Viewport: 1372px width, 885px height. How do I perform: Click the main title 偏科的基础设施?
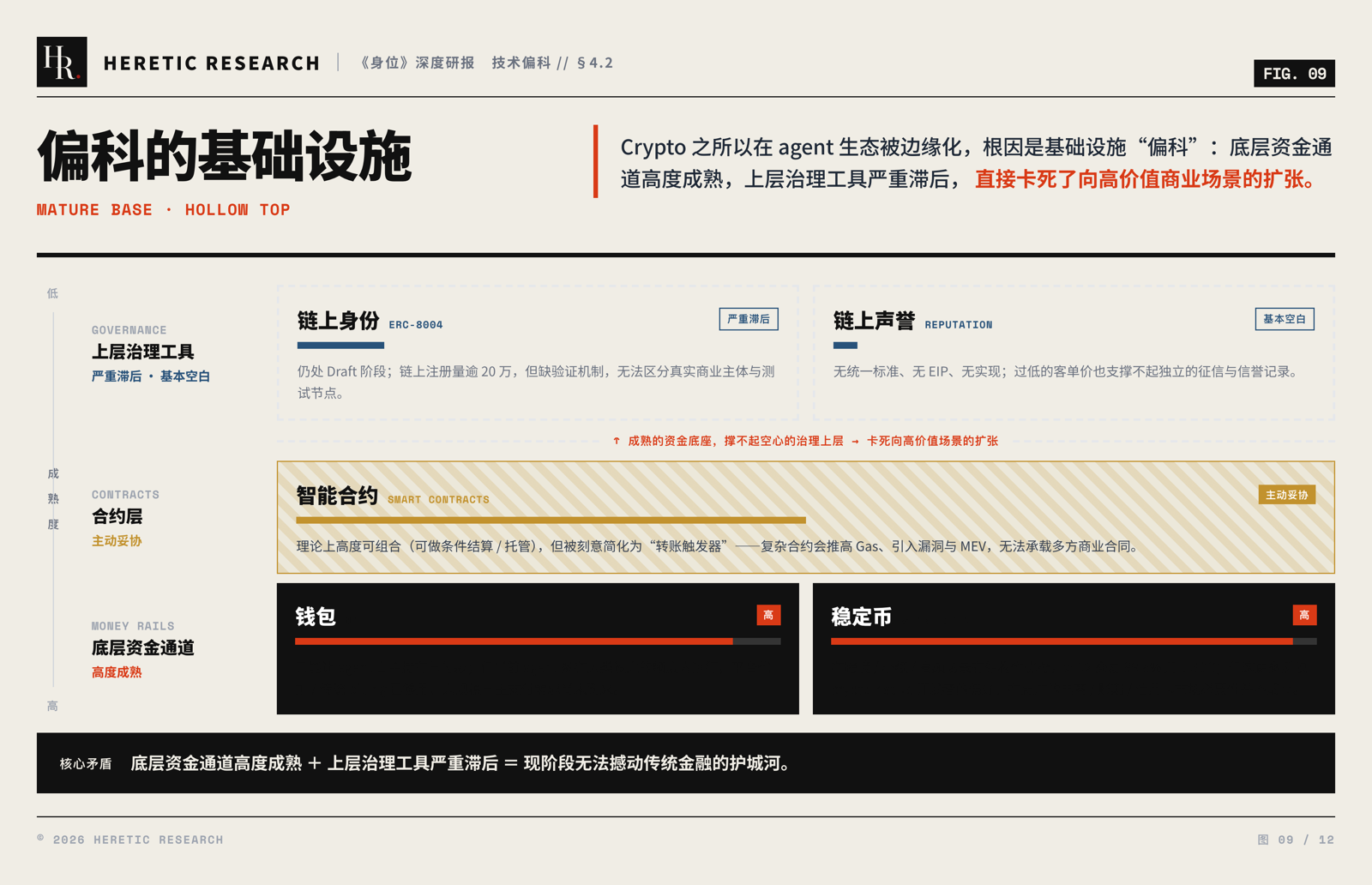(225, 157)
